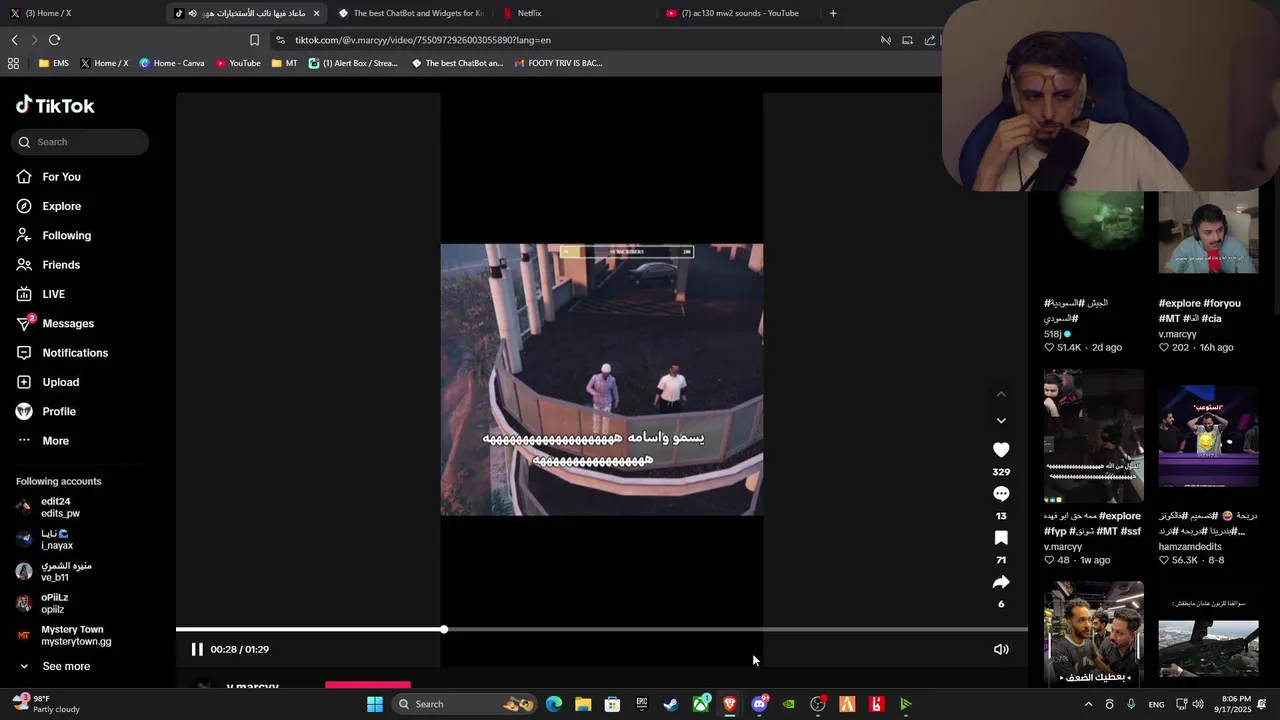This screenshot has height=720, width=1280.
Task: Open a new browser tab
Action: [x=833, y=13]
